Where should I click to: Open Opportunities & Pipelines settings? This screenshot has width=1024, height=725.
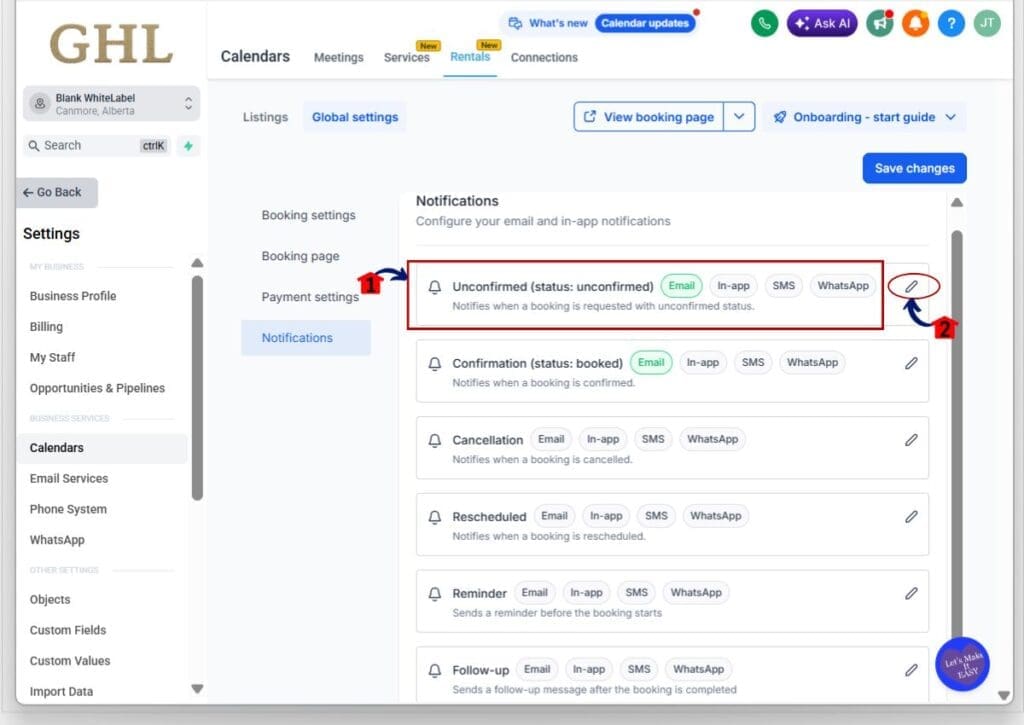97,388
